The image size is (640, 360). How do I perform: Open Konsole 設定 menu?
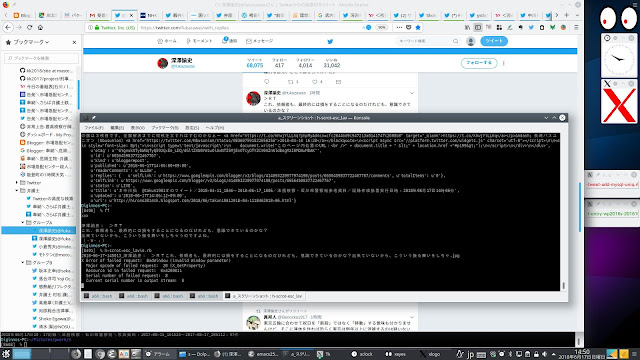192,128
